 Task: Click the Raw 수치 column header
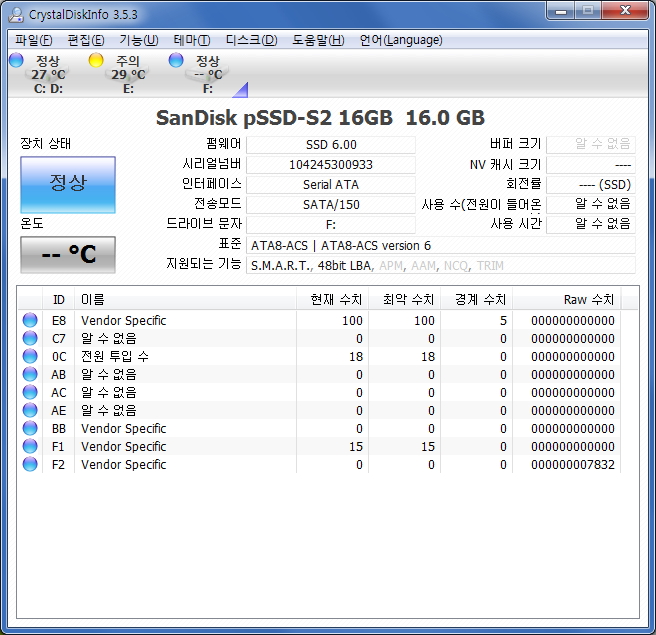click(x=567, y=299)
